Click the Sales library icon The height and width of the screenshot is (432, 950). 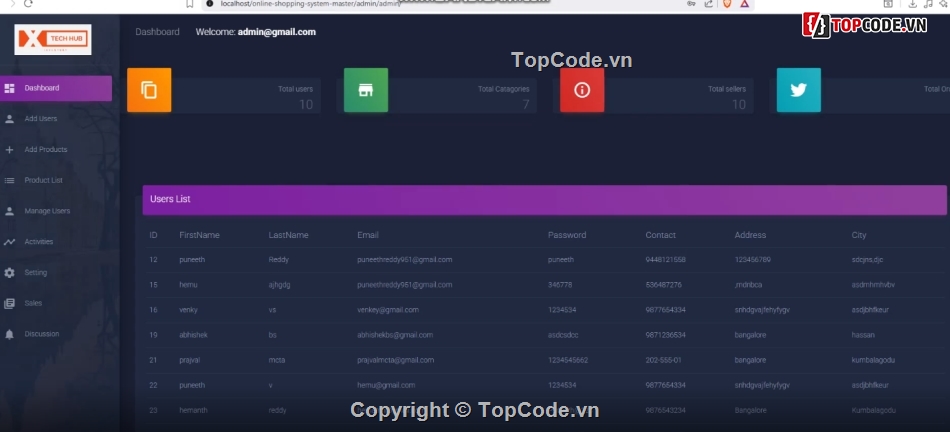(x=9, y=304)
